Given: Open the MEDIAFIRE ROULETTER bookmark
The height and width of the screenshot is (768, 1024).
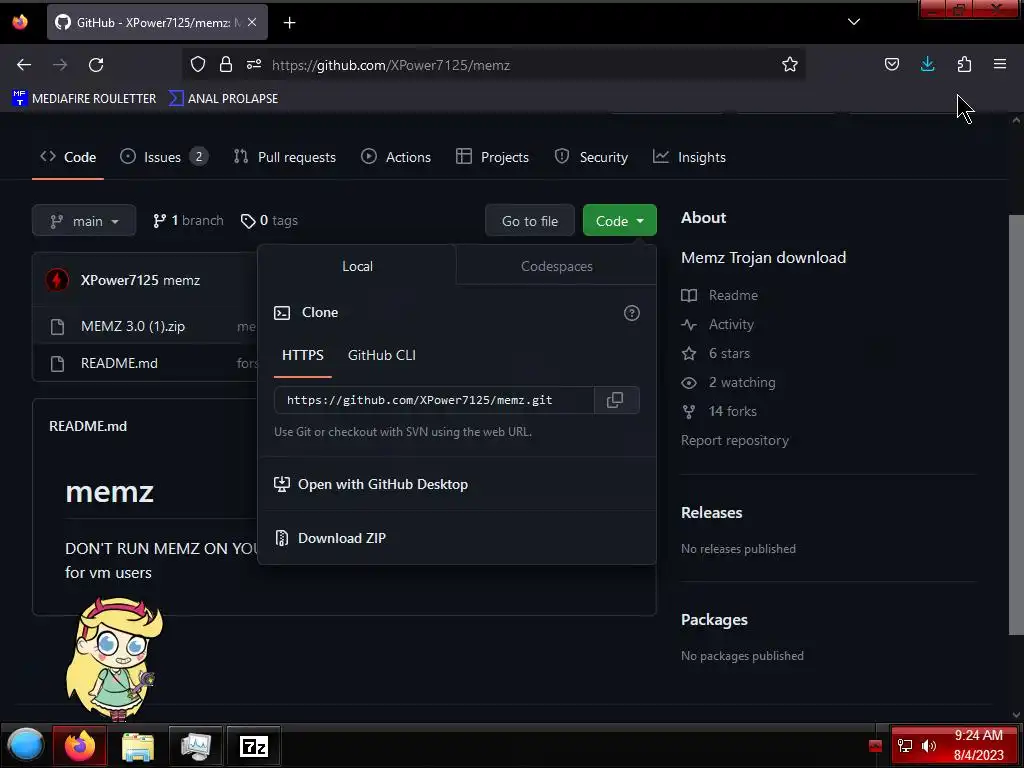Looking at the screenshot, I should 84,99.
